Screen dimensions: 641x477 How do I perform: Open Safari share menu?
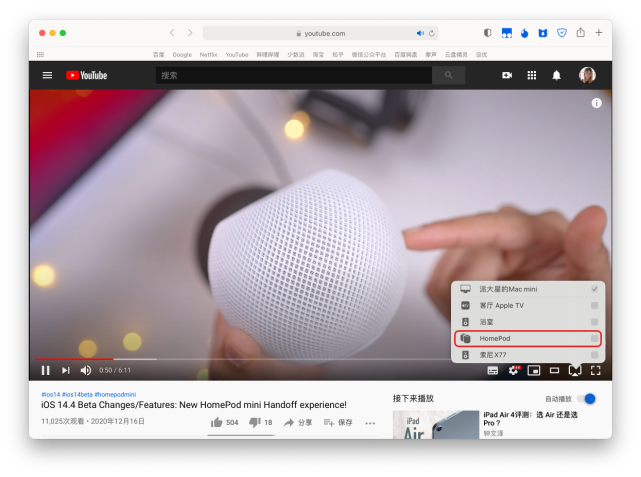tap(580, 32)
